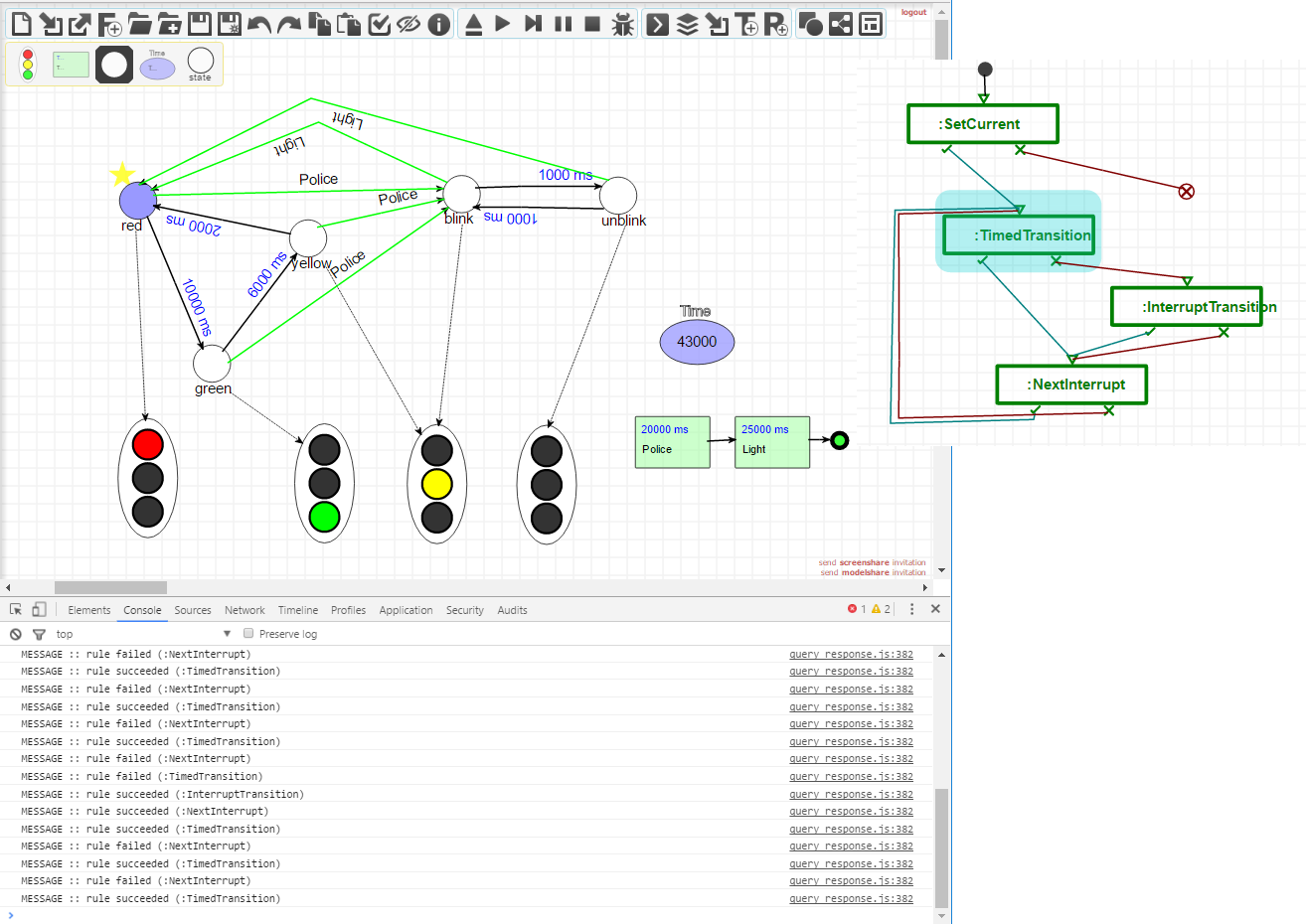This screenshot has width=1306, height=924.
Task: Click the floppy disk with gear save-as icon
Action: click(x=230, y=24)
